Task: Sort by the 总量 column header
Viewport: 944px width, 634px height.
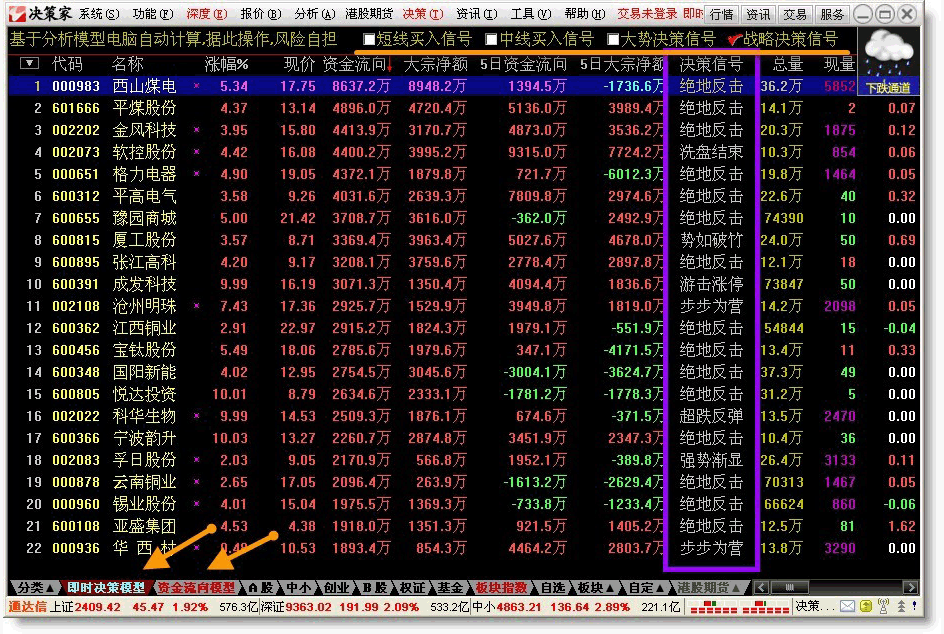Action: pyautogui.click(x=787, y=64)
